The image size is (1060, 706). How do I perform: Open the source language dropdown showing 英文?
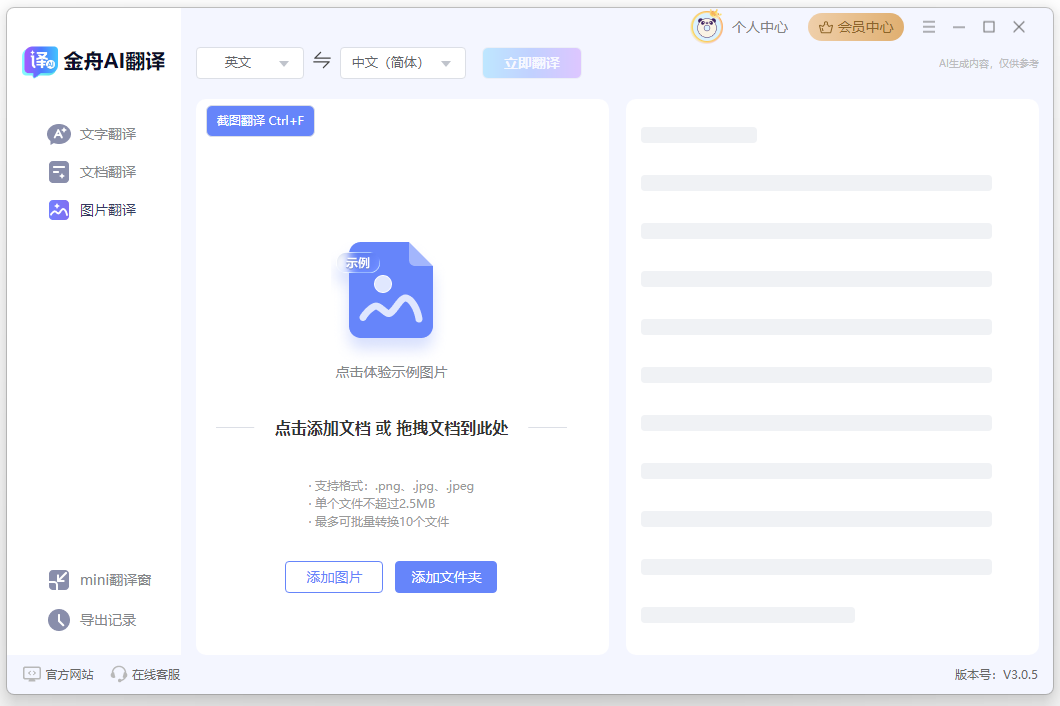pyautogui.click(x=249, y=62)
